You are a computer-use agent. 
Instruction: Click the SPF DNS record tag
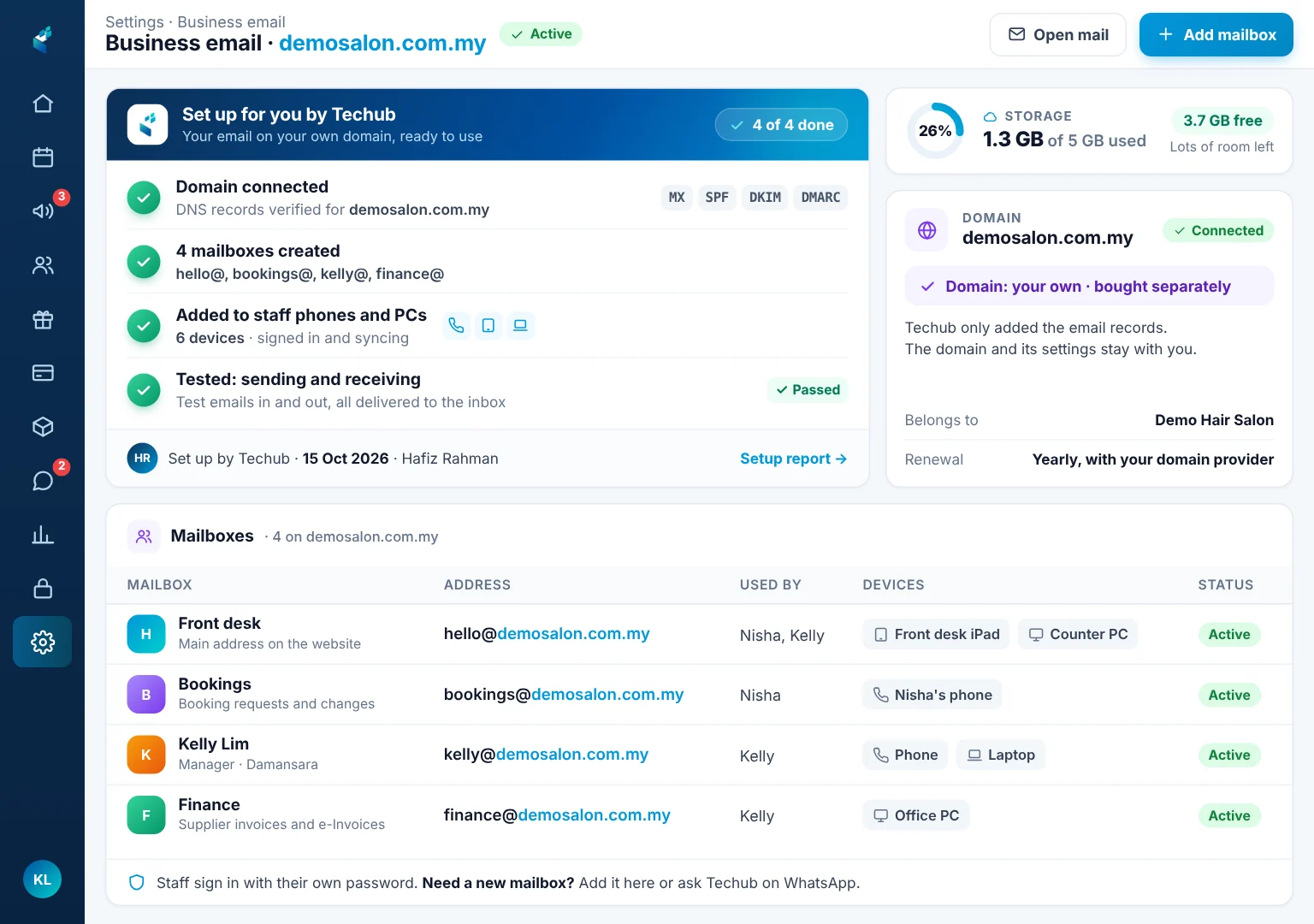coord(717,198)
